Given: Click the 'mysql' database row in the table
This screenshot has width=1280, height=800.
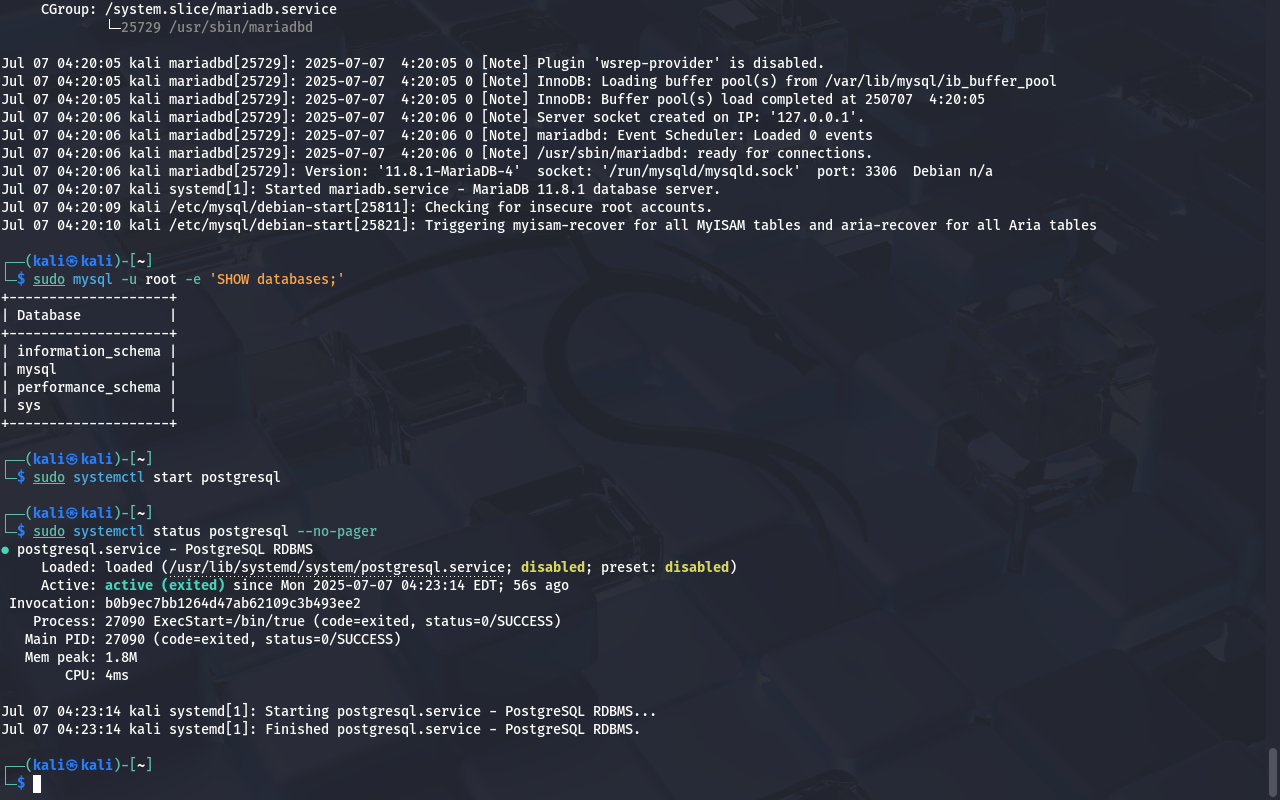Looking at the screenshot, I should pos(89,369).
